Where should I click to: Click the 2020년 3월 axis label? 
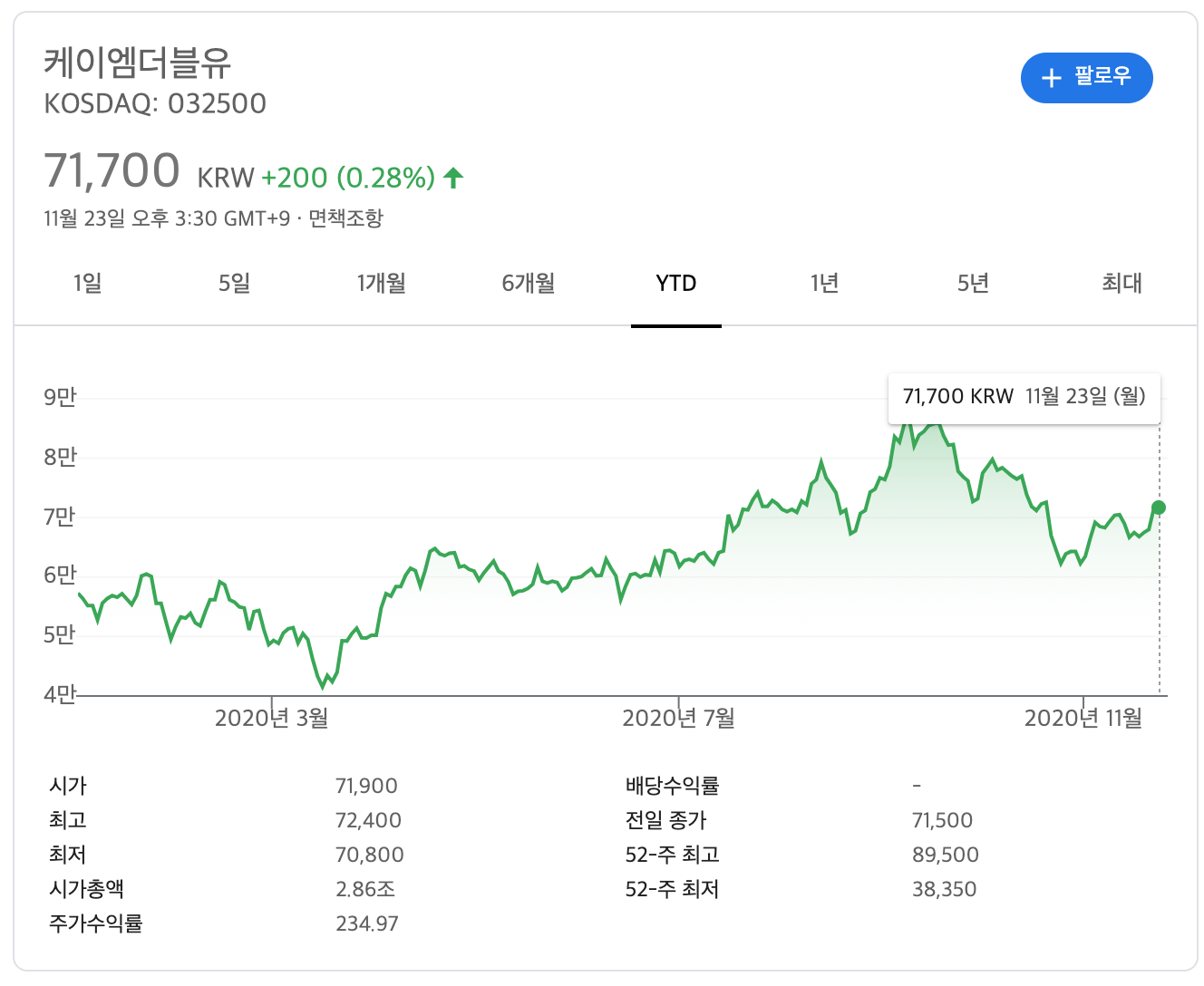(x=271, y=719)
